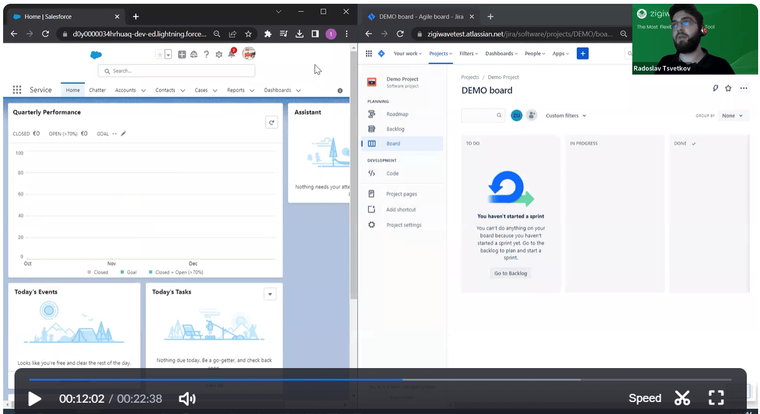Open Chrome three-dot menu in Salesforce window

tap(347, 34)
